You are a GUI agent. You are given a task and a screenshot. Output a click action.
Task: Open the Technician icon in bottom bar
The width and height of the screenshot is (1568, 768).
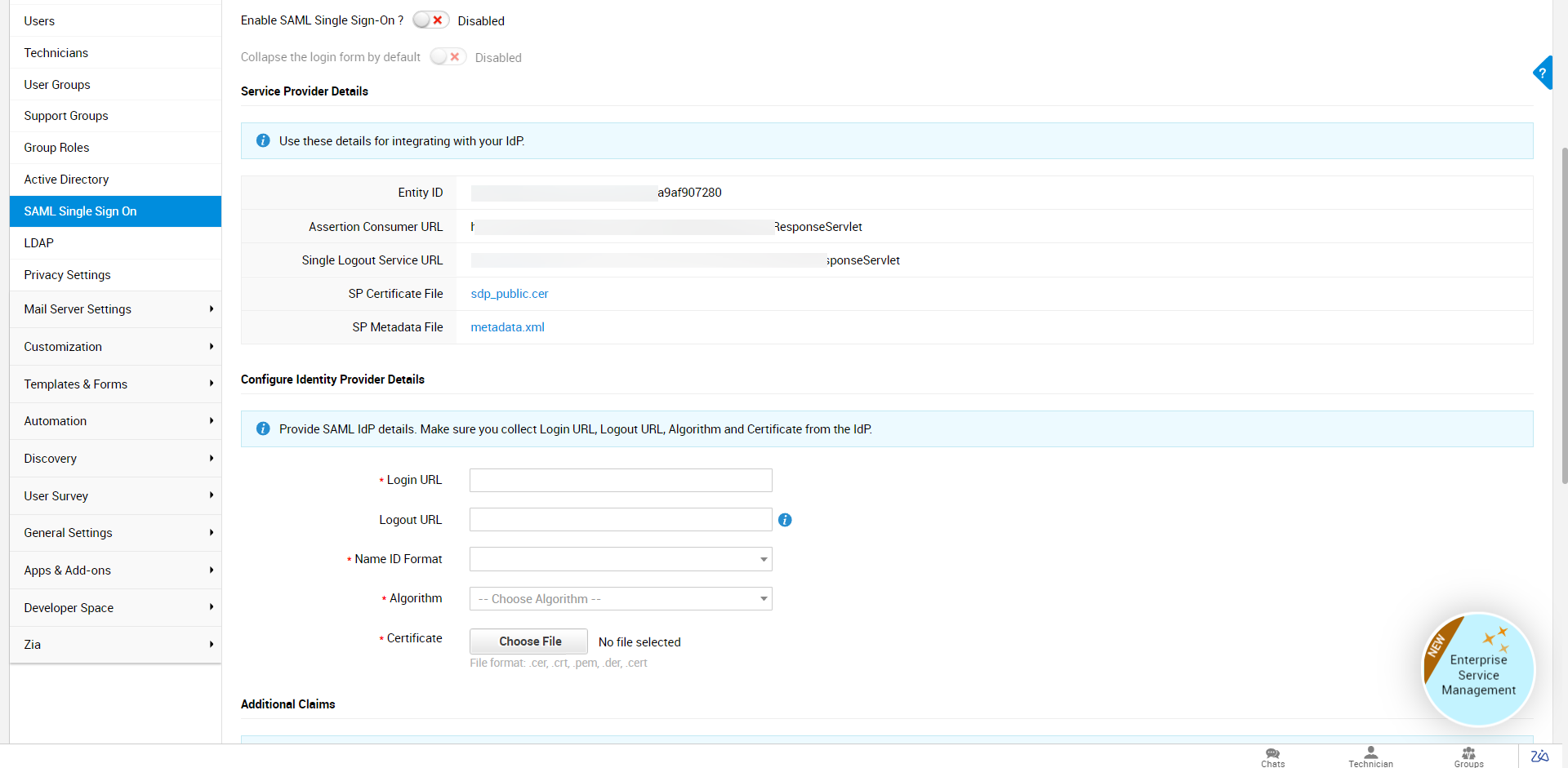pos(1370,757)
